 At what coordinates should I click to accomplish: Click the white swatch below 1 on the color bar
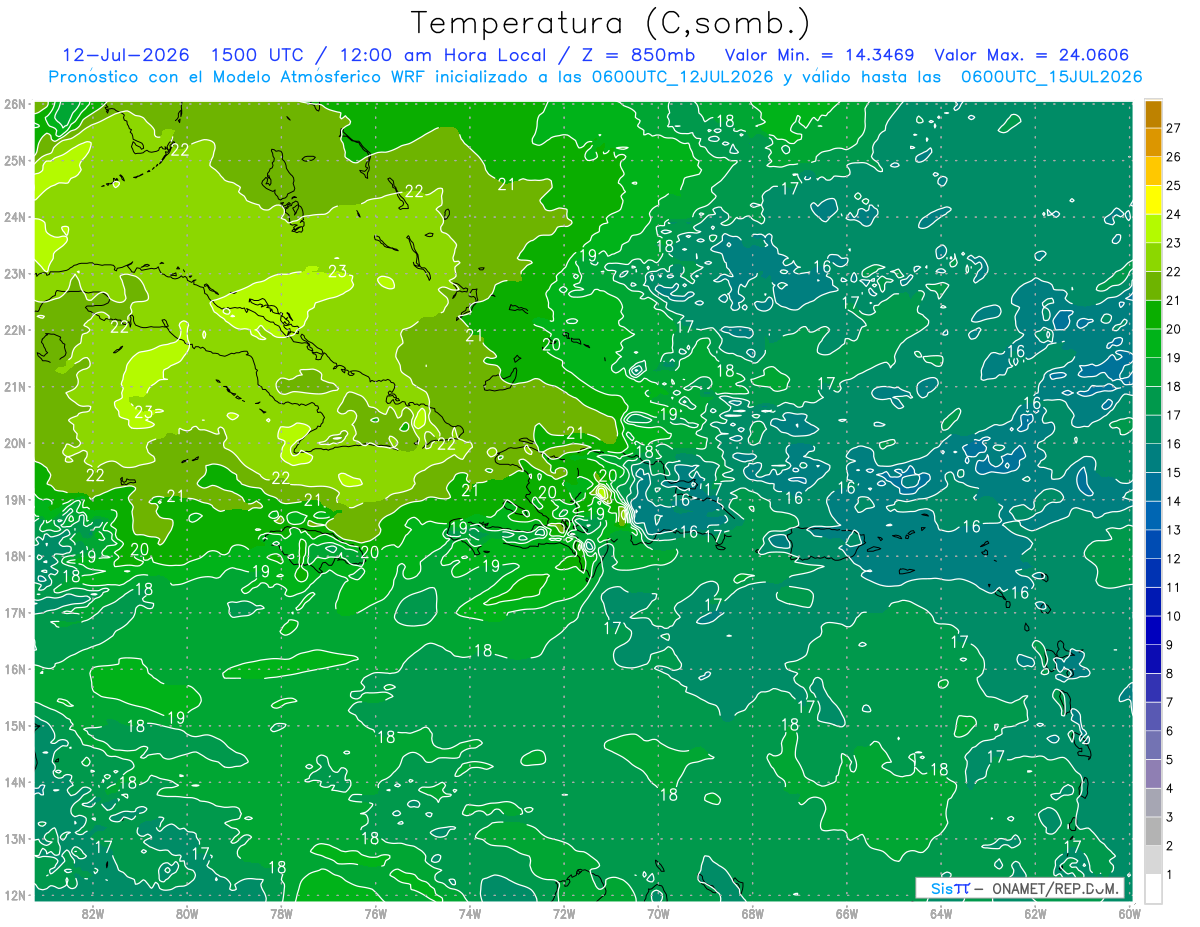pyautogui.click(x=1153, y=888)
